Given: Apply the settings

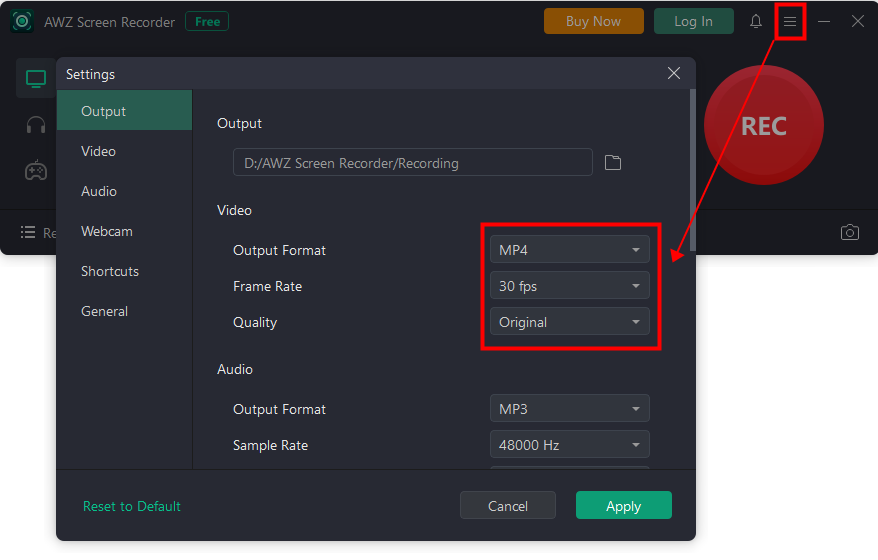Looking at the screenshot, I should (623, 506).
